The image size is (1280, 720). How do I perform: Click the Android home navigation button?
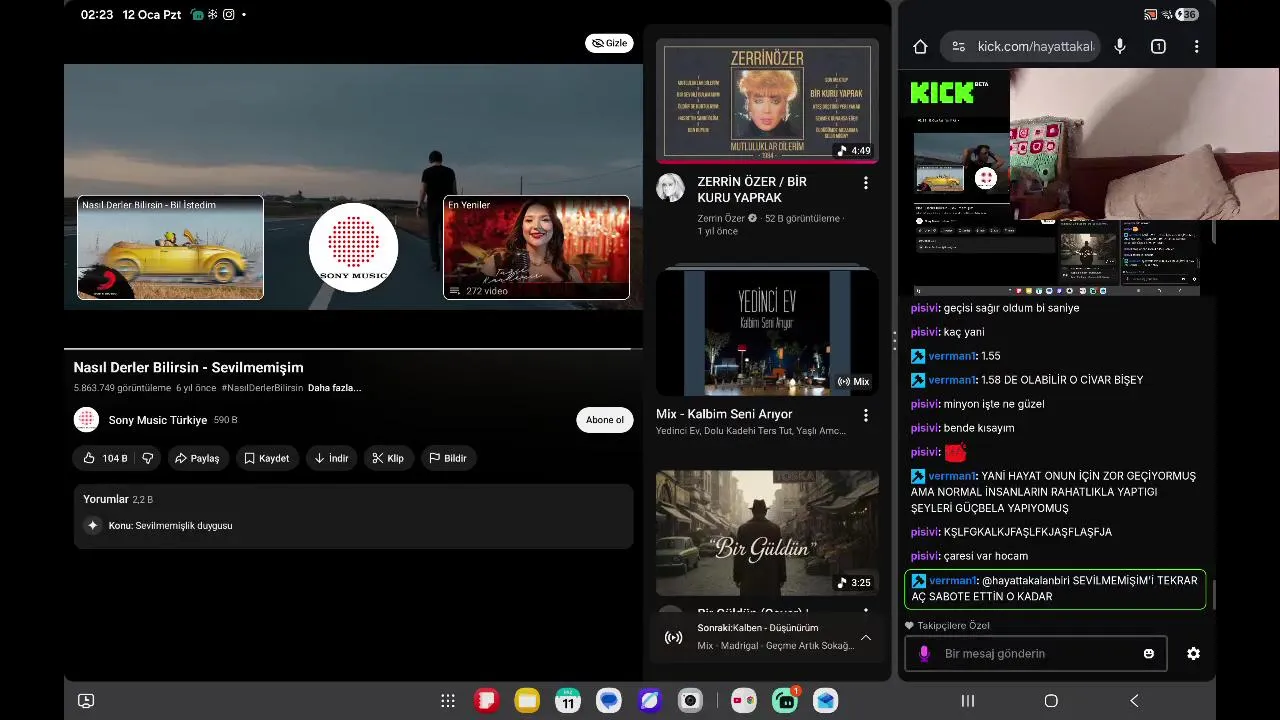(1051, 701)
